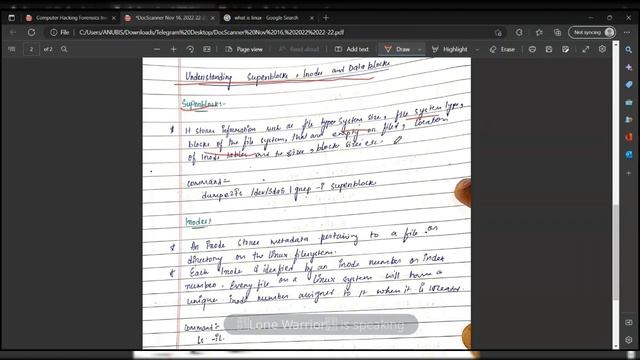
Task: Open Tools briefcase icon in sidebar
Action: coord(629,102)
